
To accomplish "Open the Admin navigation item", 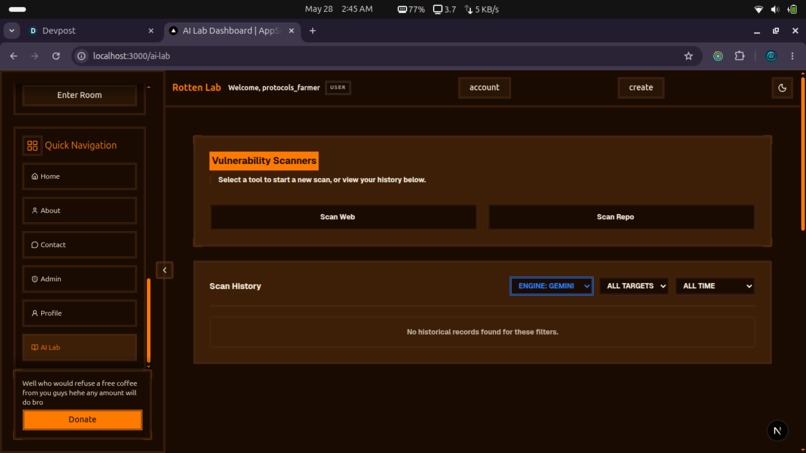I will click(79, 279).
